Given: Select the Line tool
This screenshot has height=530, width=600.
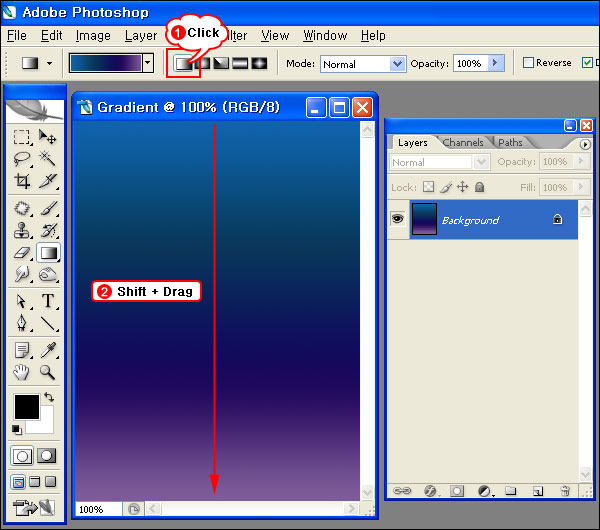Looking at the screenshot, I should pyautogui.click(x=48, y=323).
